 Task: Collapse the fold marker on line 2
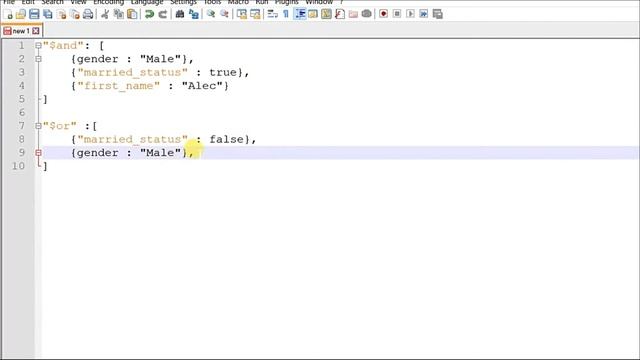[38, 59]
